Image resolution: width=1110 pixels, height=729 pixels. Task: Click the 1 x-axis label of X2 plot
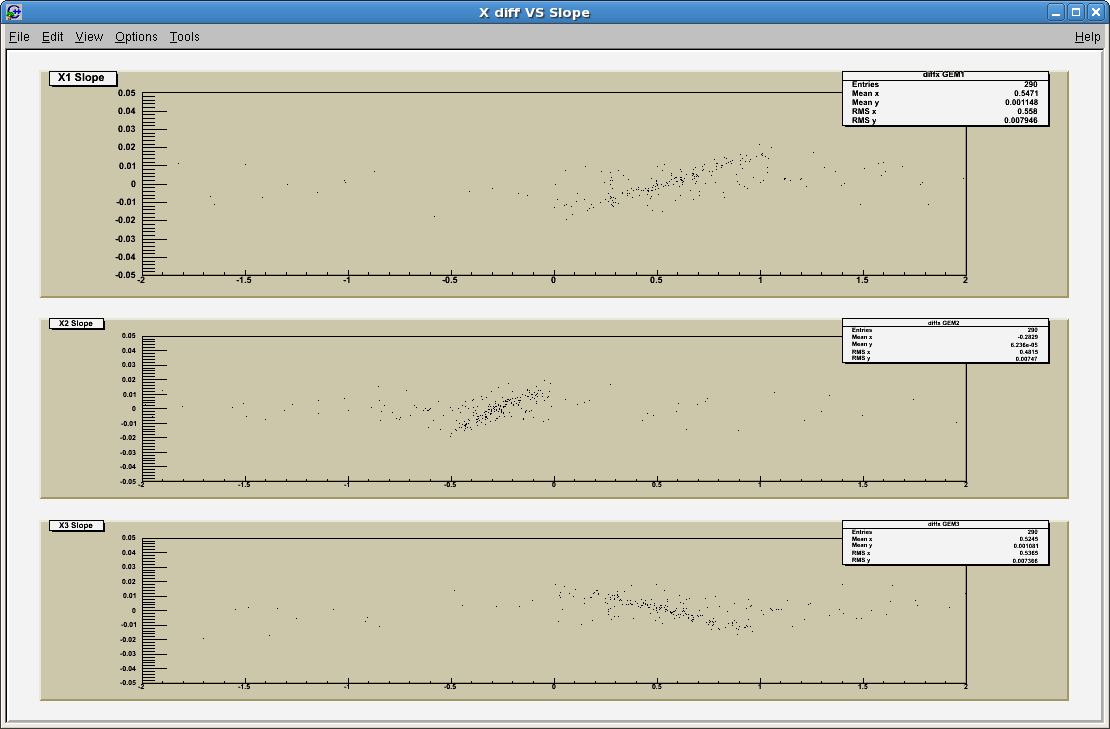pyautogui.click(x=760, y=486)
